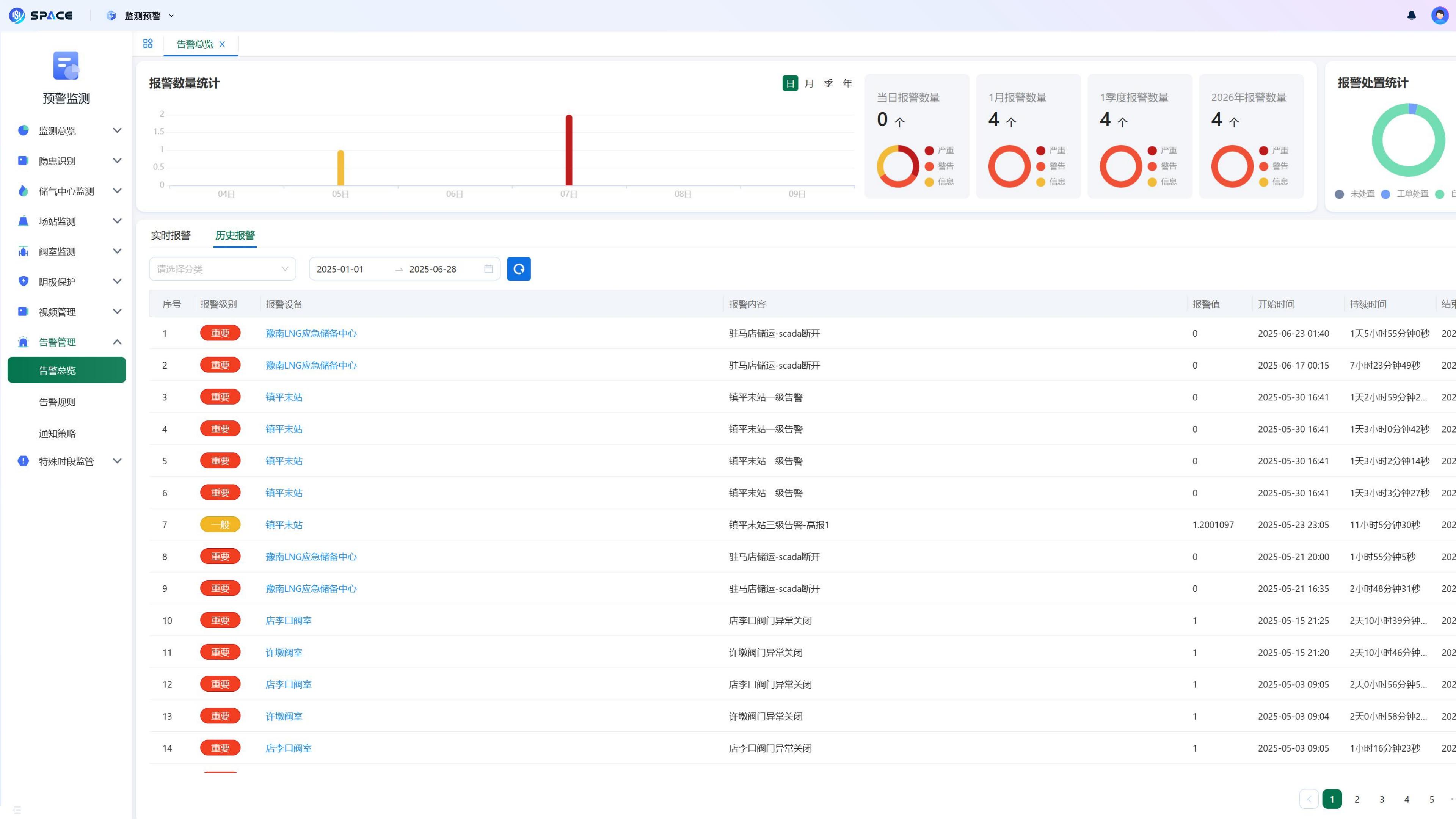Open 豫南LNG应急储备中心 link in row 1
This screenshot has height=819, width=1456.
311,334
